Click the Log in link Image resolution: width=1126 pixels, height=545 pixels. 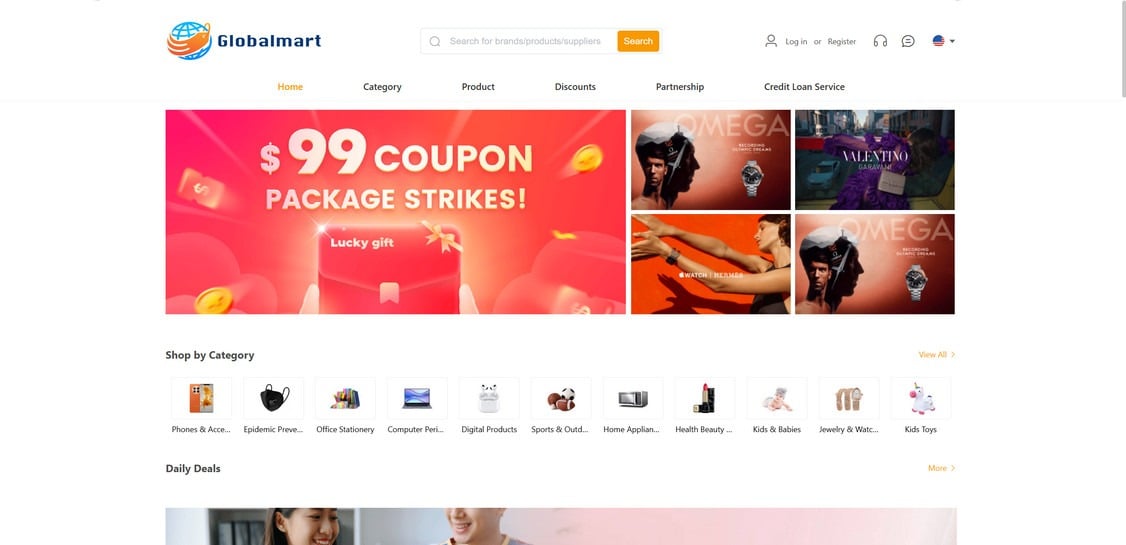pyautogui.click(x=796, y=42)
